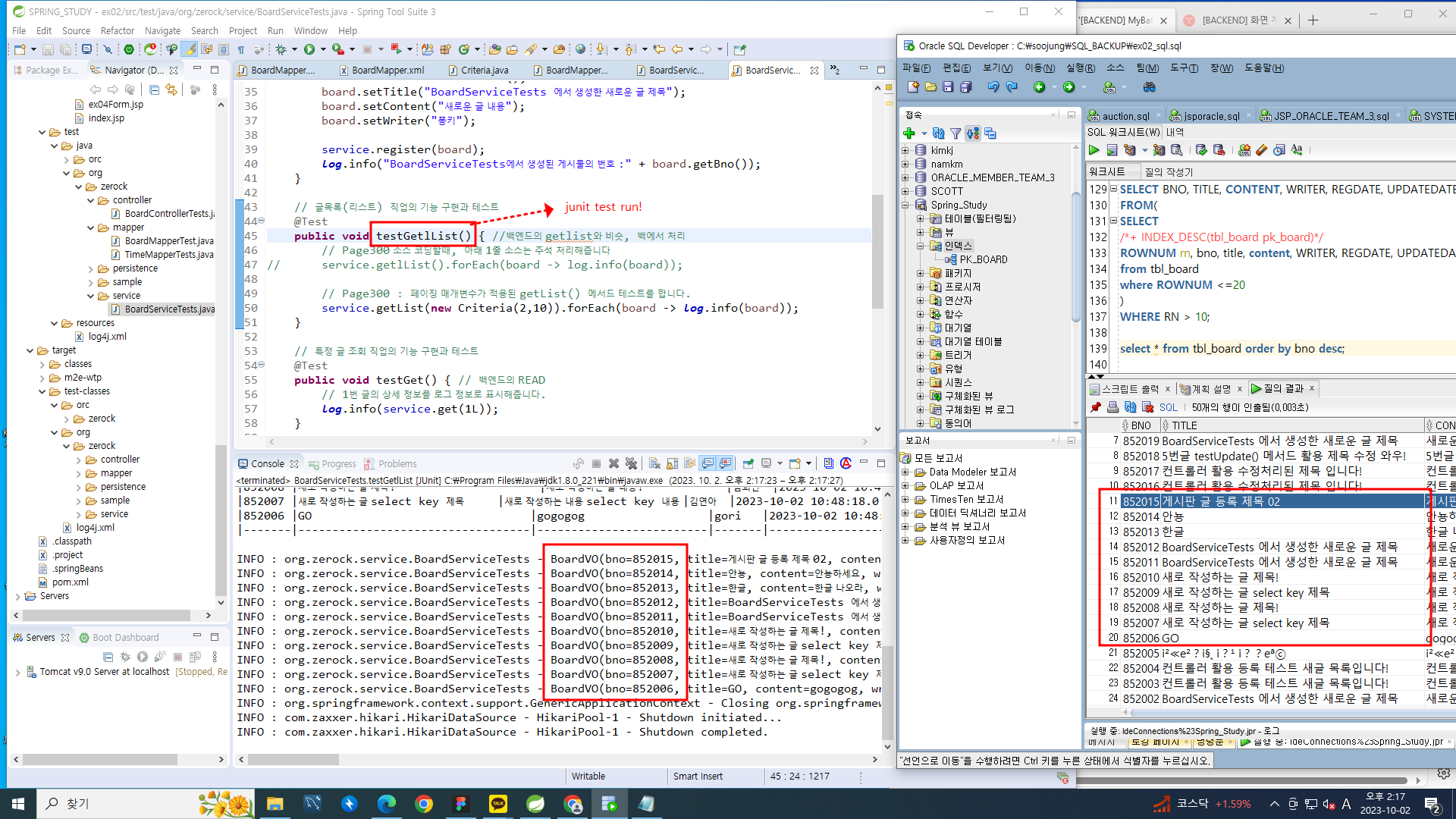Image resolution: width=1456 pixels, height=819 pixels.
Task: Expand the Data Modeler 보고서 reports node
Action: (x=905, y=472)
